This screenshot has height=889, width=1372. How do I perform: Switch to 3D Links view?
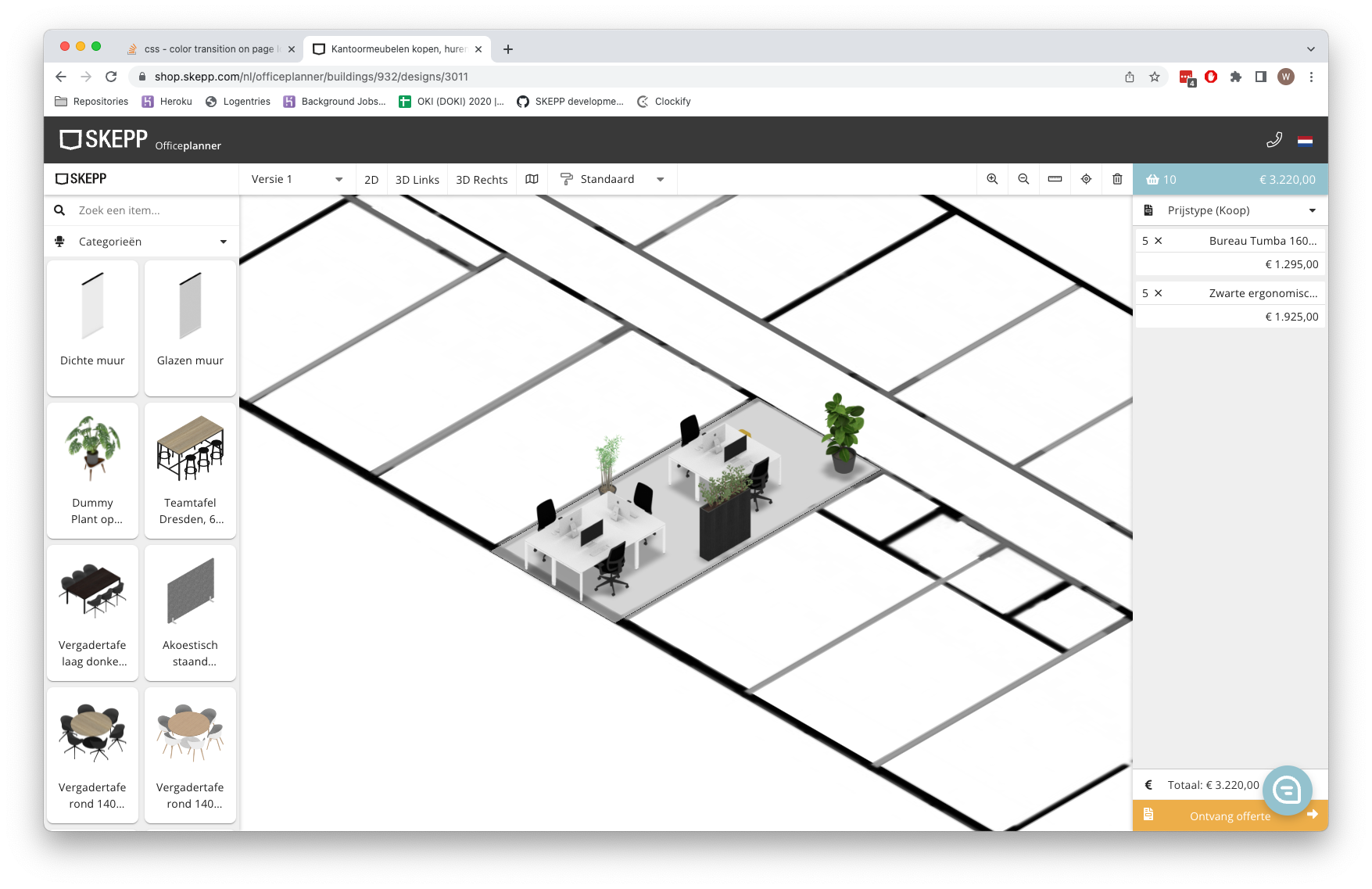click(x=417, y=180)
